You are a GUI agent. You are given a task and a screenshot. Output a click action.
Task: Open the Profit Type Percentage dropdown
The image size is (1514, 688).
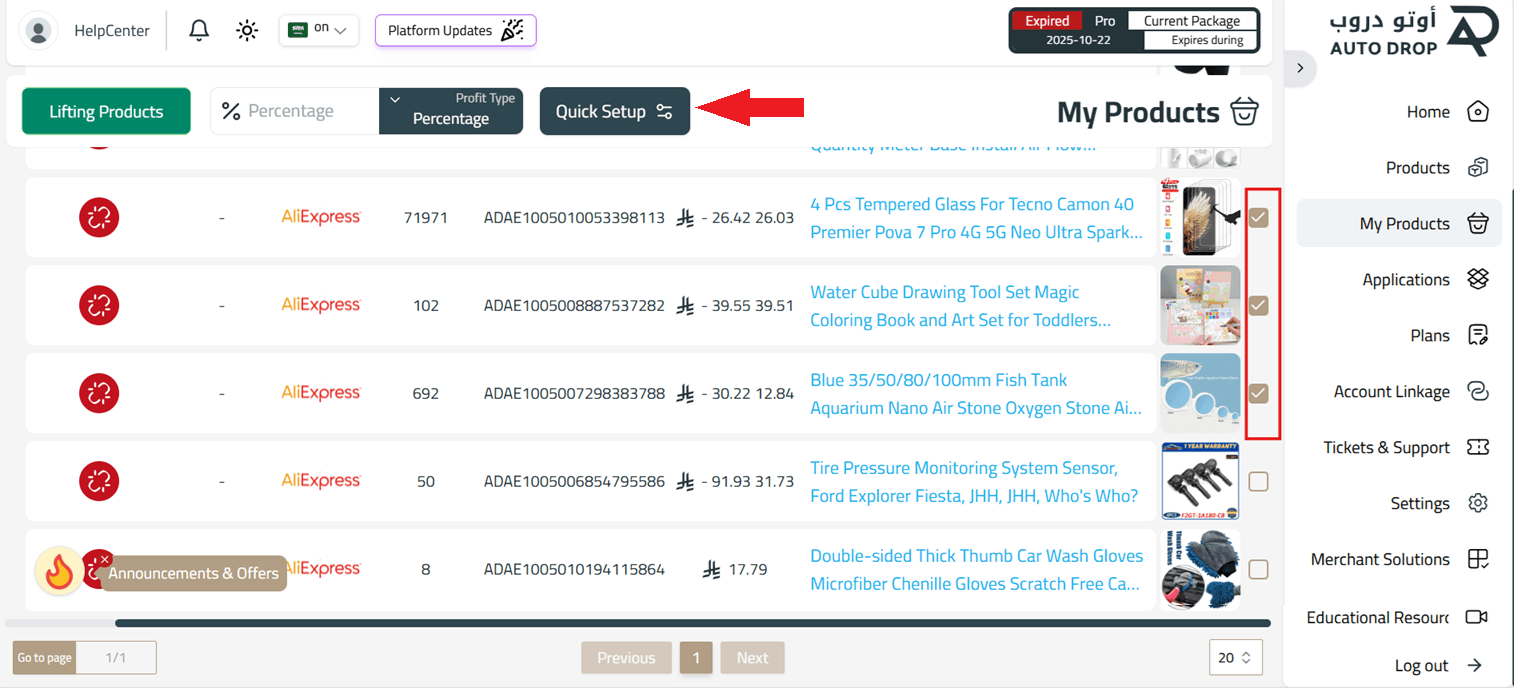pyautogui.click(x=451, y=111)
